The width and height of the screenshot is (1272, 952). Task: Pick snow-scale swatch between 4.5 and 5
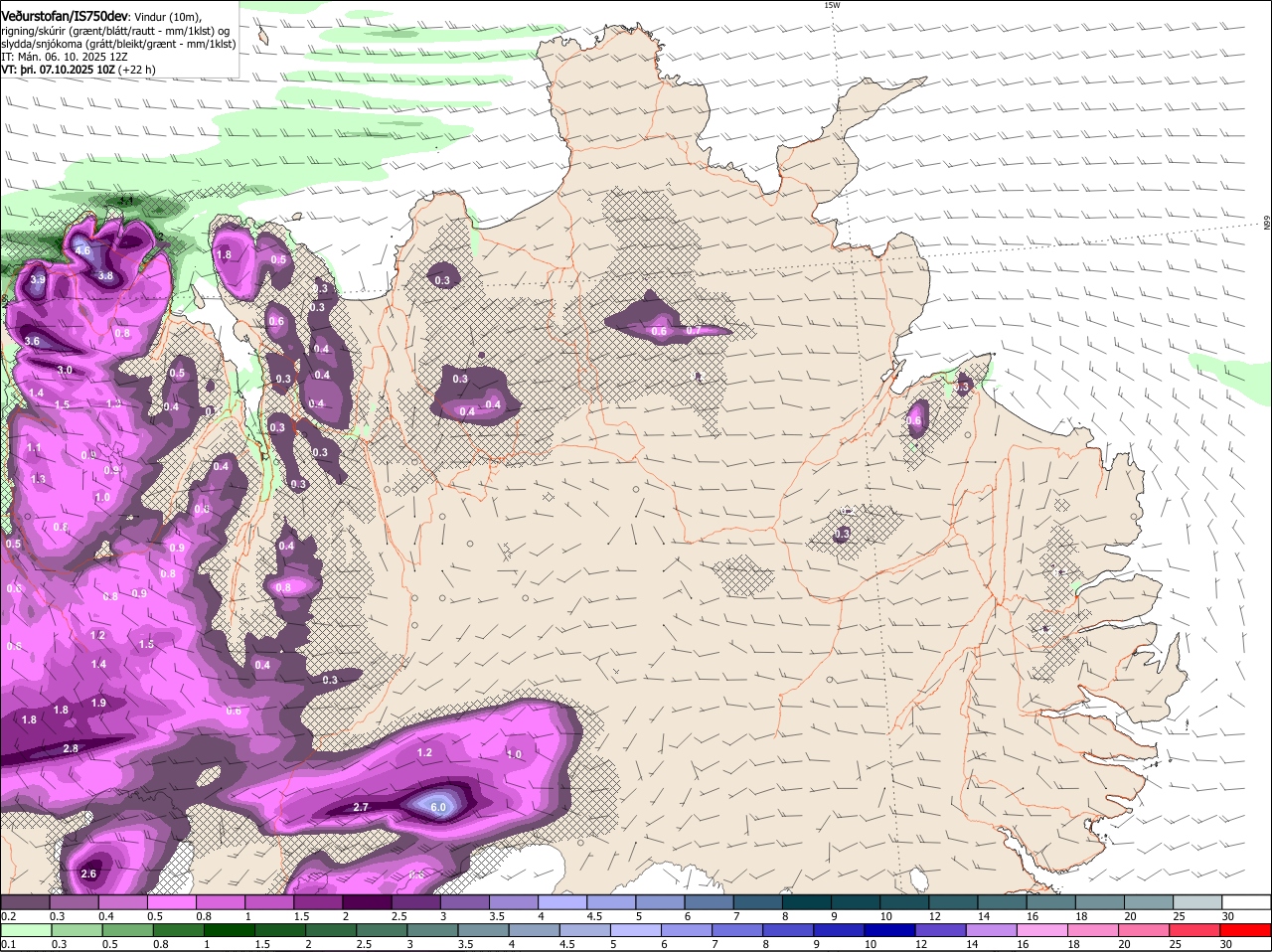(610, 901)
